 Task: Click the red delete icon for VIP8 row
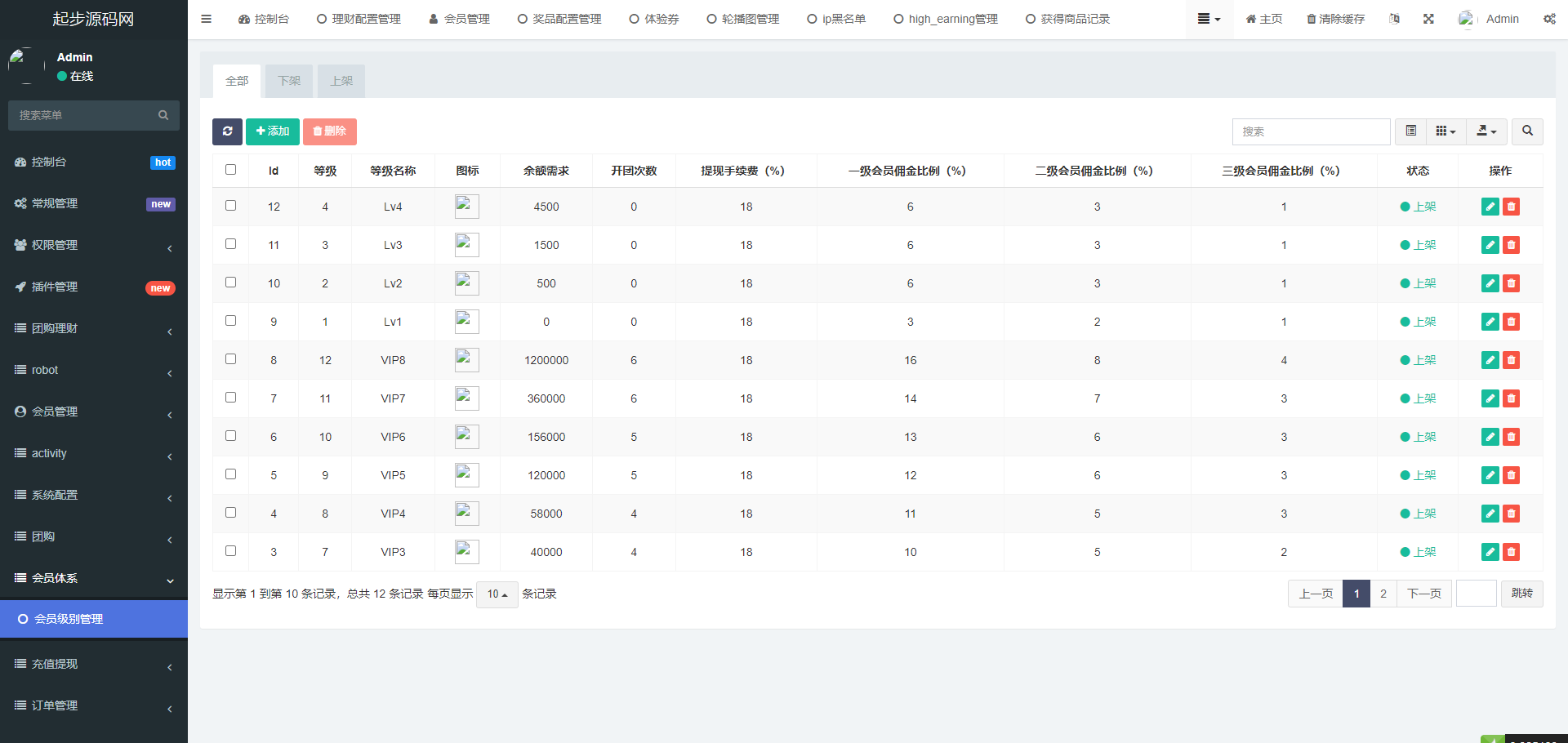point(1511,360)
